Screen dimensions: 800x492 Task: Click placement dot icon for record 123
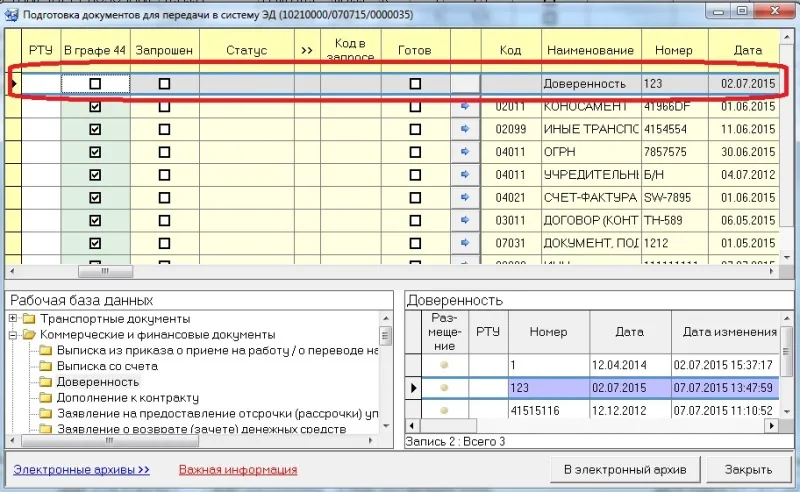[x=444, y=388]
